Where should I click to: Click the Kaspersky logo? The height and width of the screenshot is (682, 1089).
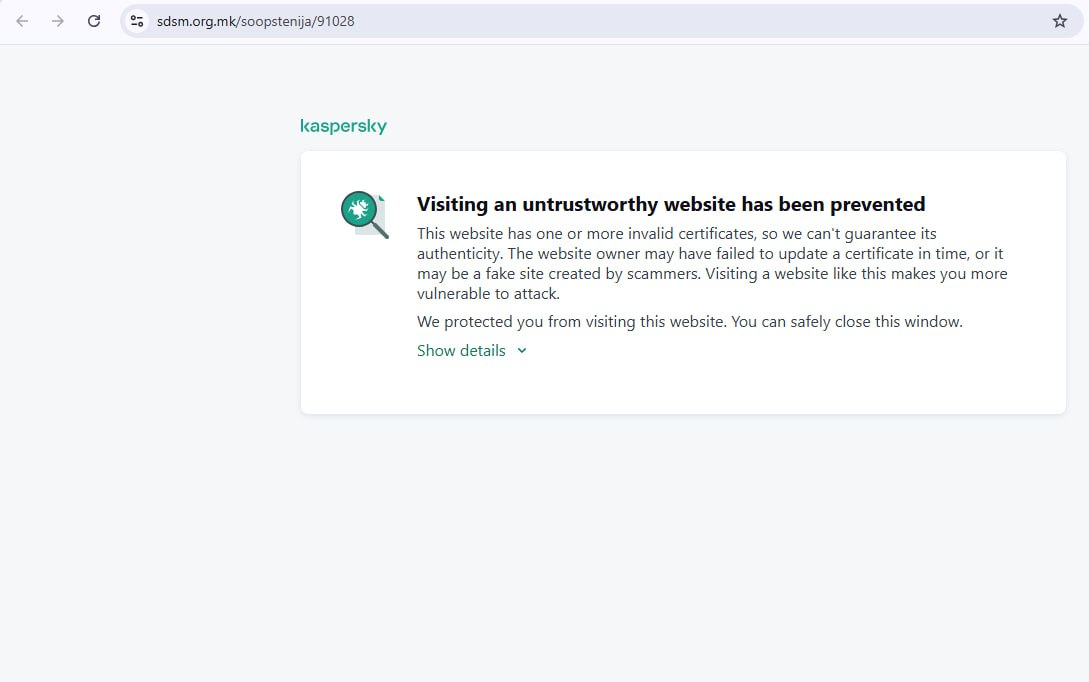click(343, 126)
